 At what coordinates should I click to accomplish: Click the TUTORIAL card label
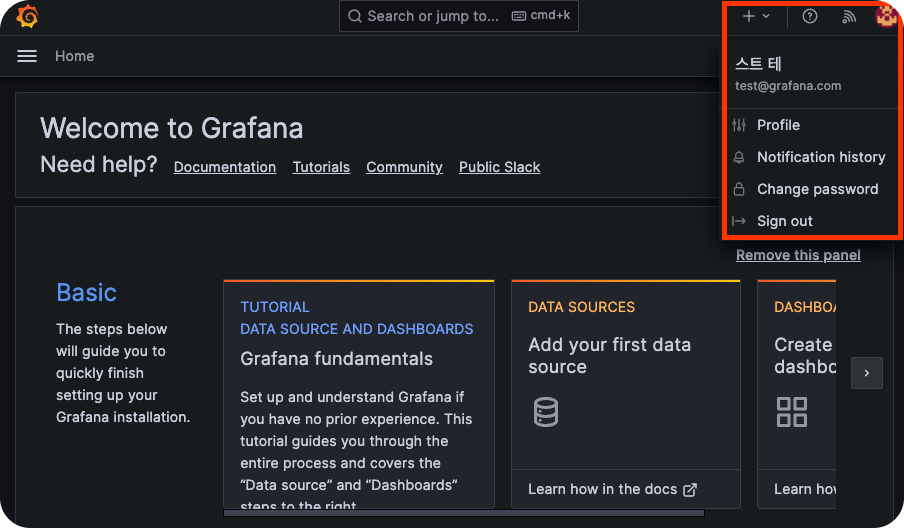[x=274, y=307]
